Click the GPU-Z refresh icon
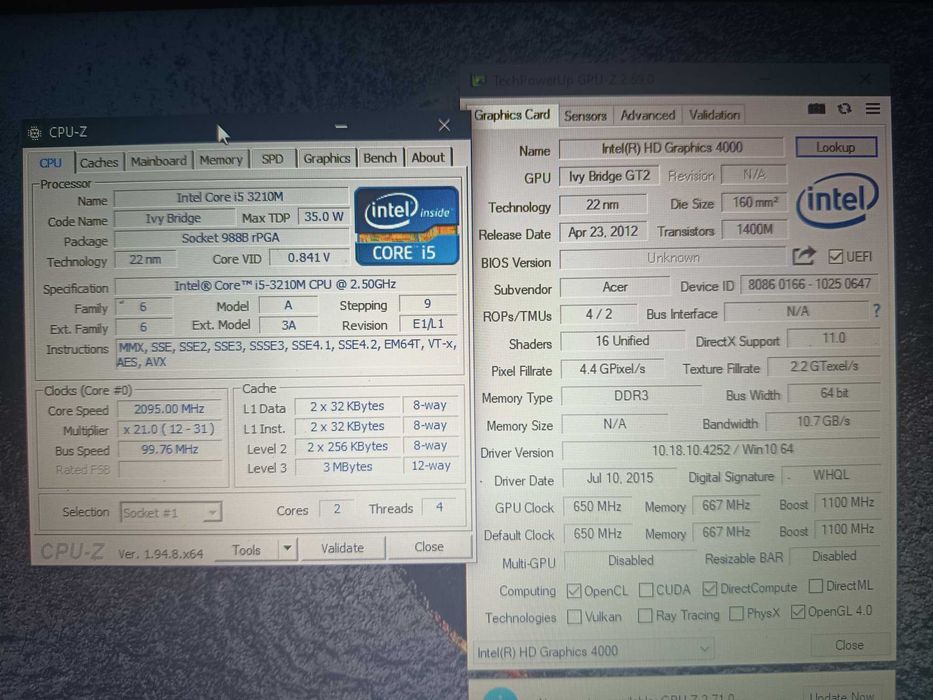This screenshot has width=933, height=700. [844, 108]
